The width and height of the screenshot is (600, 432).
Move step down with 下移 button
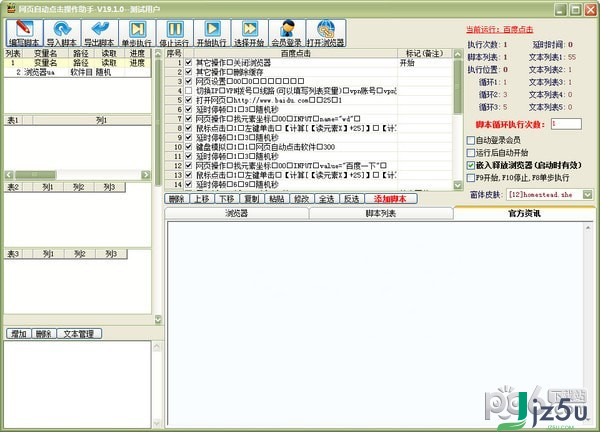[x=227, y=199]
